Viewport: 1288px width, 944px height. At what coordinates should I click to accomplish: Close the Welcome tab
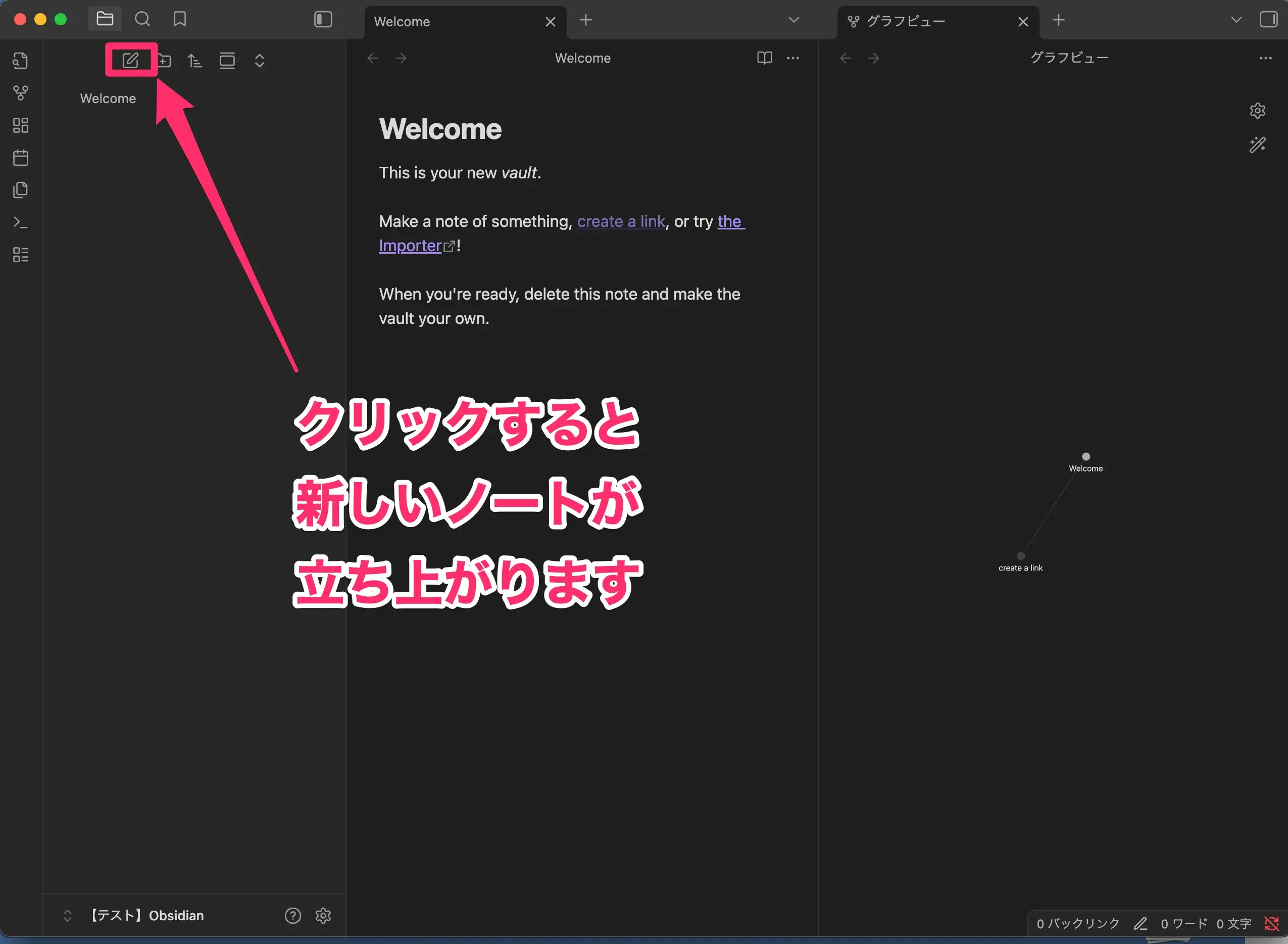point(551,22)
